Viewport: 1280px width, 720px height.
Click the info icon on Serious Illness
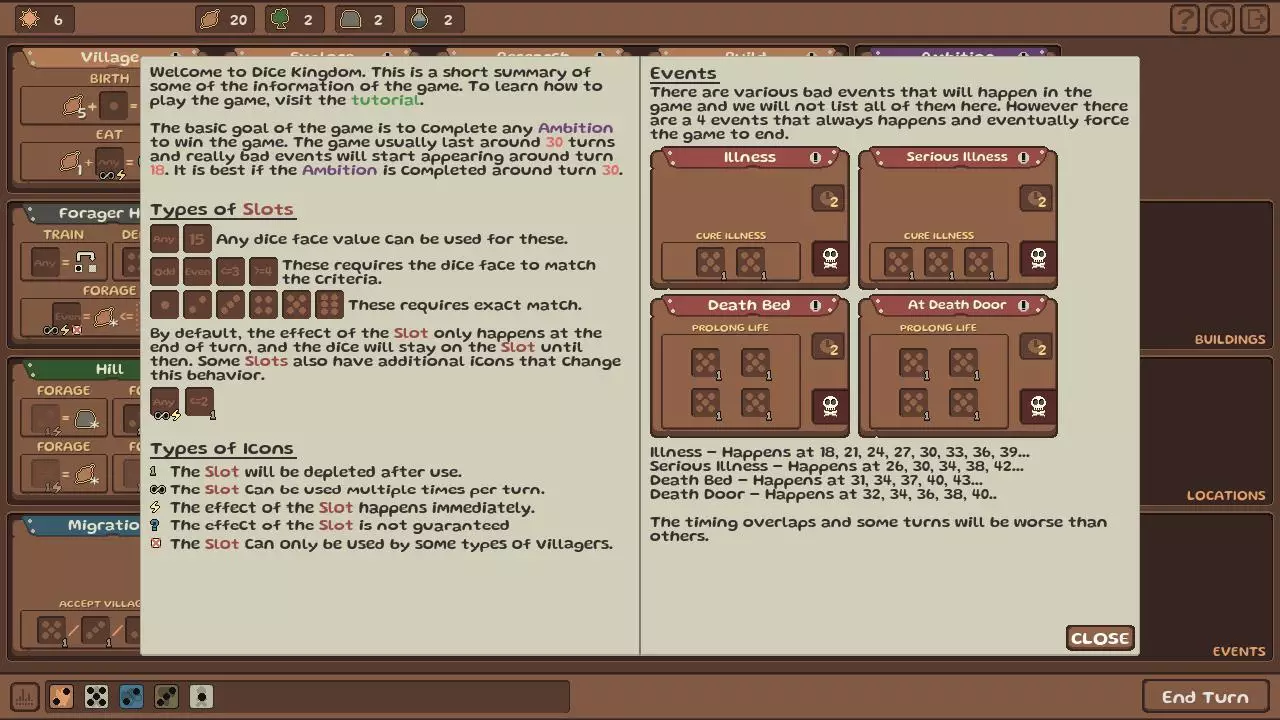(1023, 157)
